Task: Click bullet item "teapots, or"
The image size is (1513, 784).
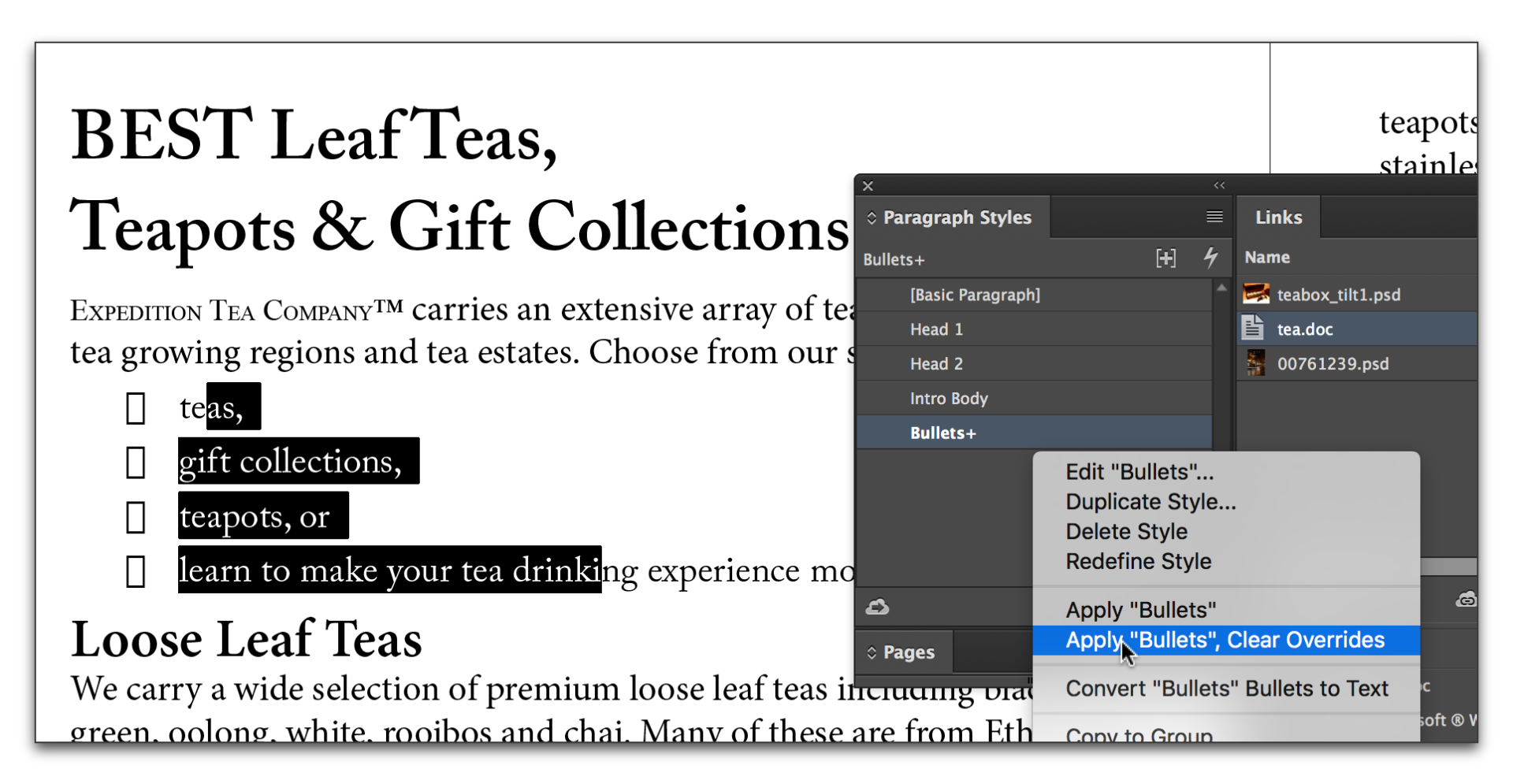Action: (x=255, y=516)
